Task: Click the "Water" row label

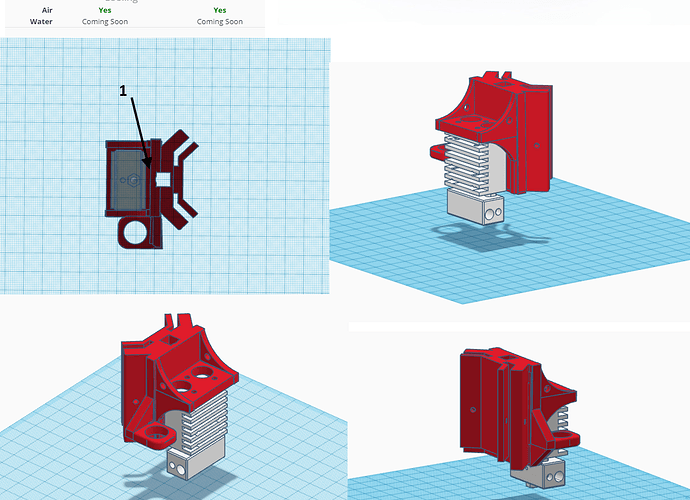Action: pos(41,22)
